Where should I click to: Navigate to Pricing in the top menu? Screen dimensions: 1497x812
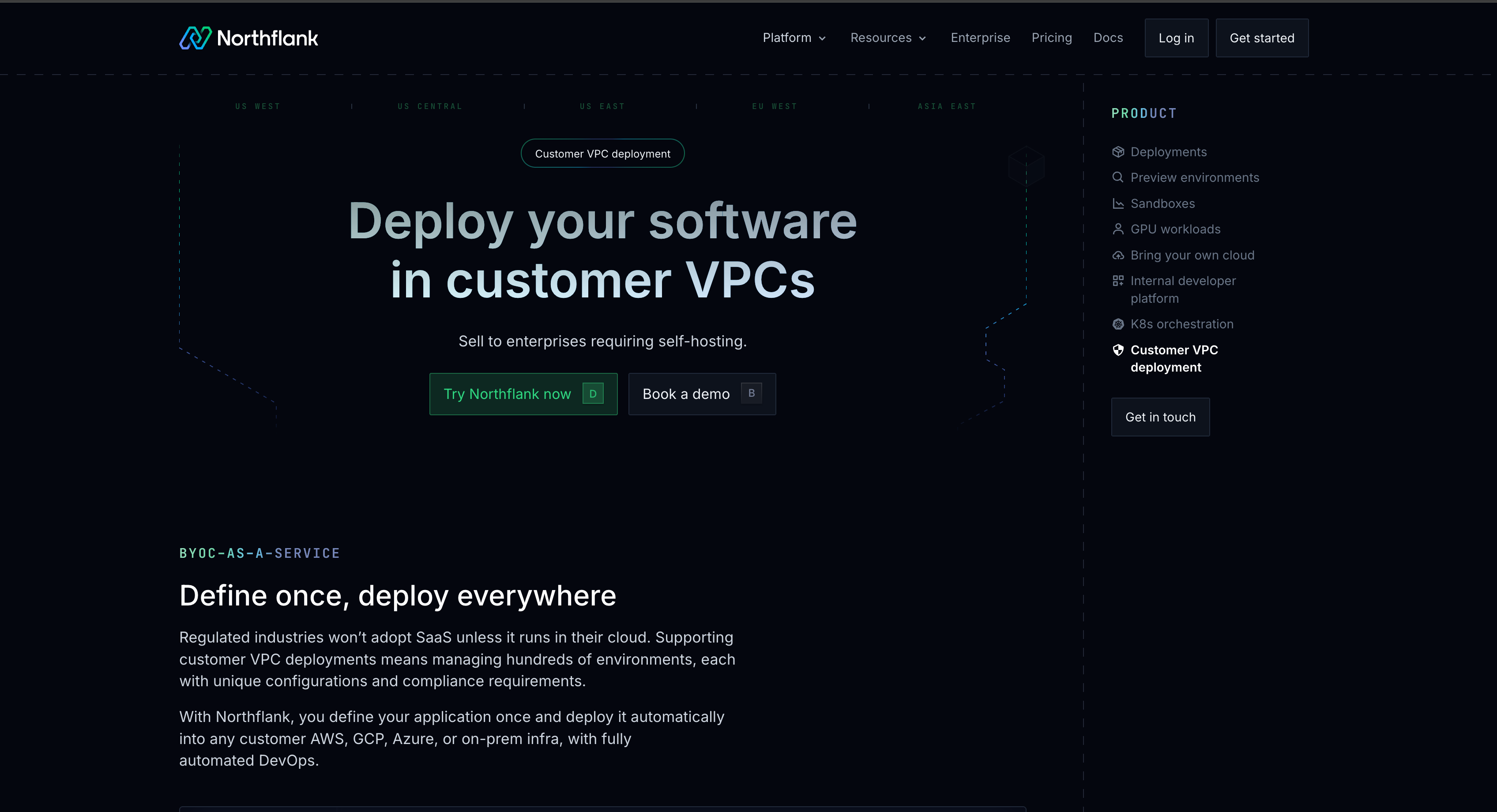(x=1052, y=37)
